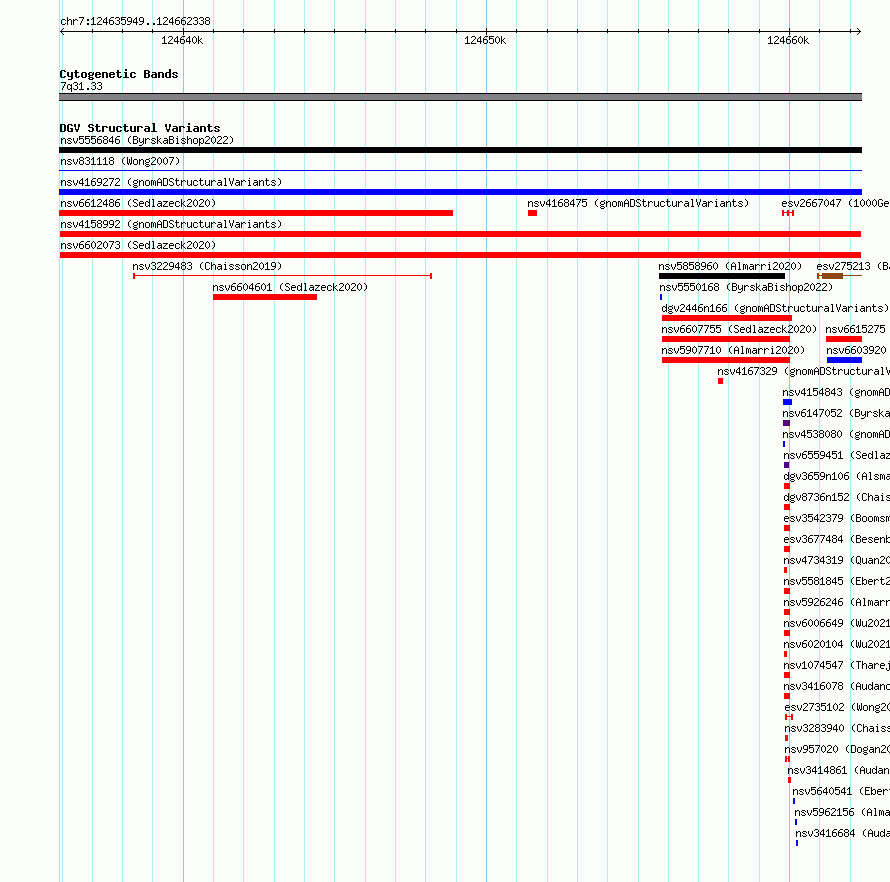This screenshot has height=882, width=890.
Task: Click the blue block under nsv4154843
Action: coord(787,402)
